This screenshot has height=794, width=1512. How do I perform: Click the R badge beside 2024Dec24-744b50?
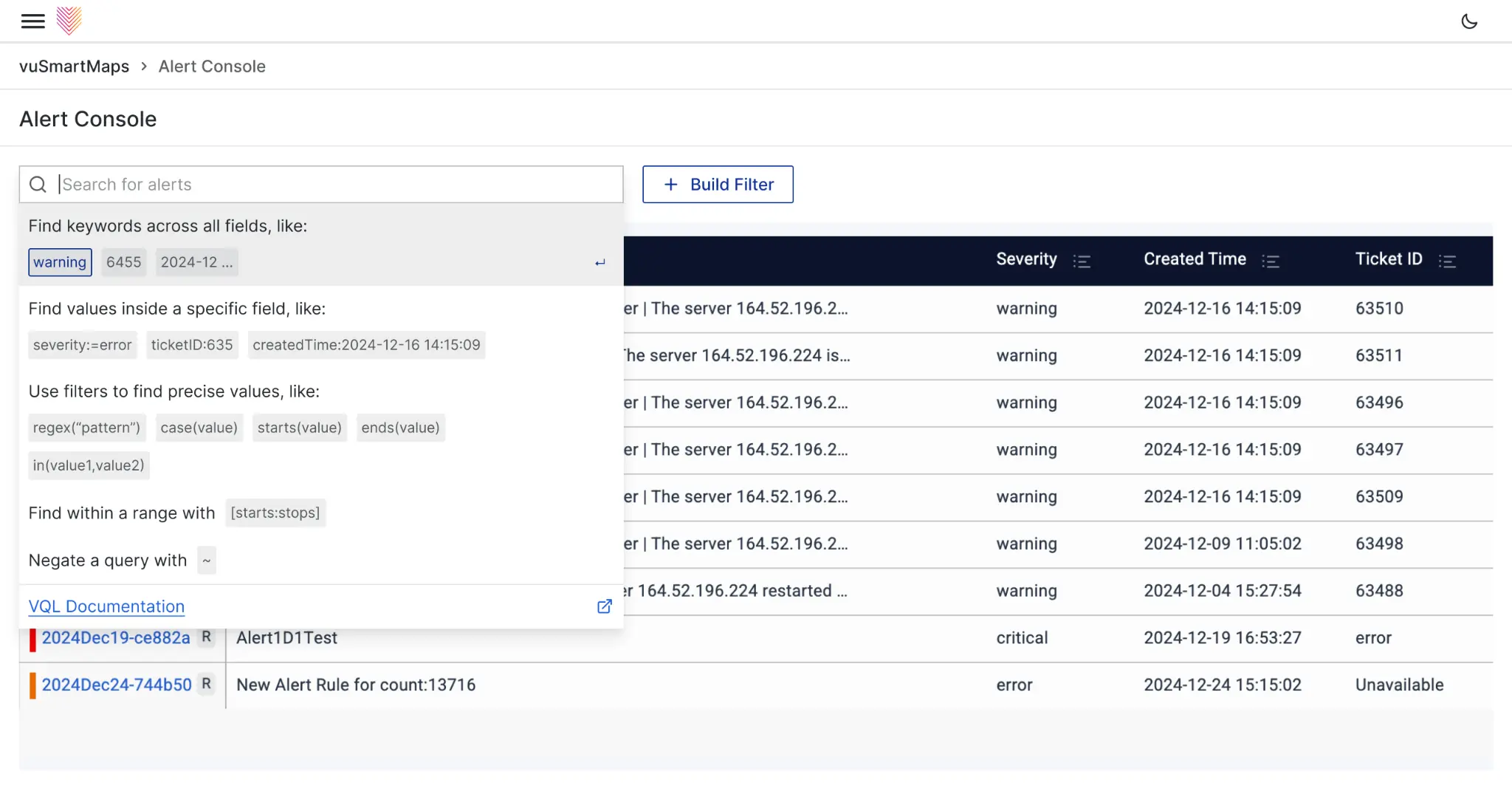(207, 684)
